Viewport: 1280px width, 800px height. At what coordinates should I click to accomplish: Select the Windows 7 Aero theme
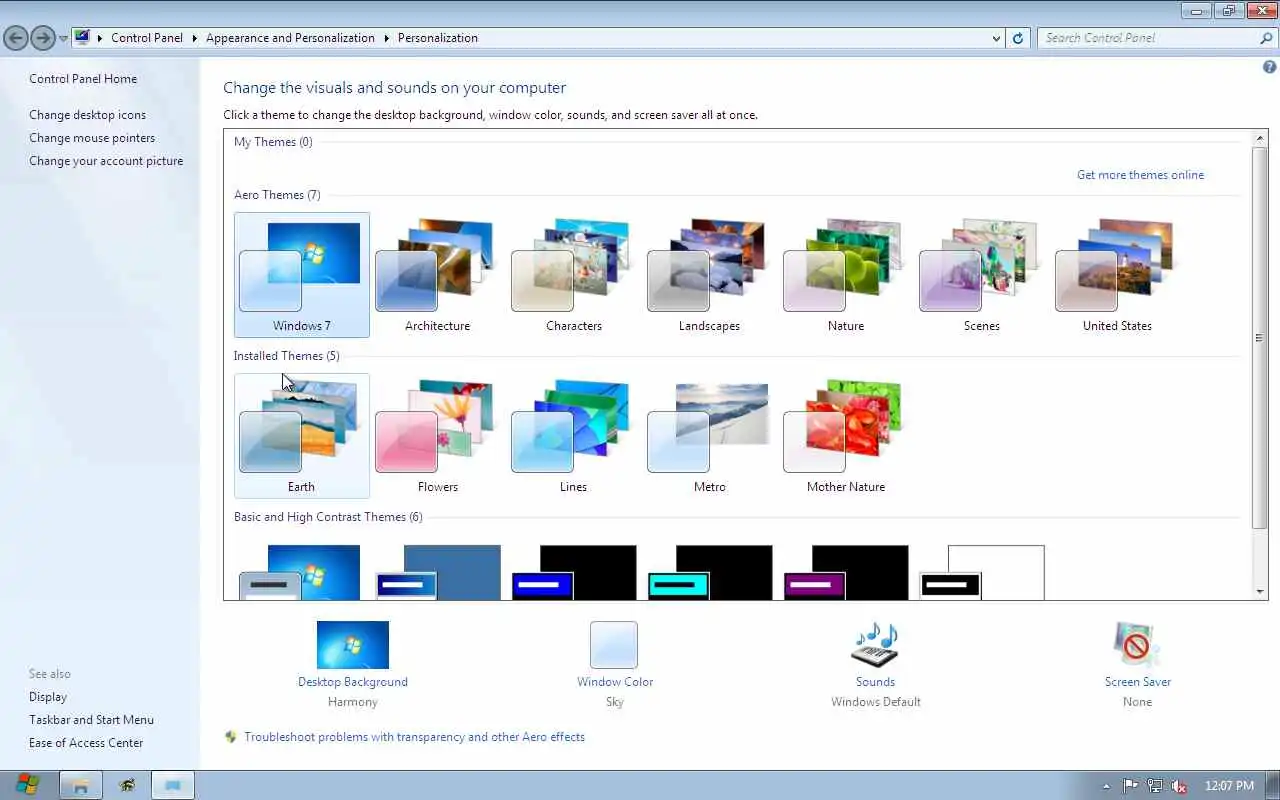pyautogui.click(x=301, y=274)
